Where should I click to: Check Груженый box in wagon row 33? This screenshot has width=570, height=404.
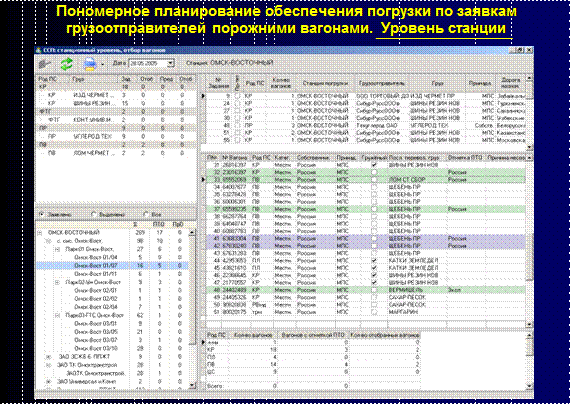click(x=374, y=180)
